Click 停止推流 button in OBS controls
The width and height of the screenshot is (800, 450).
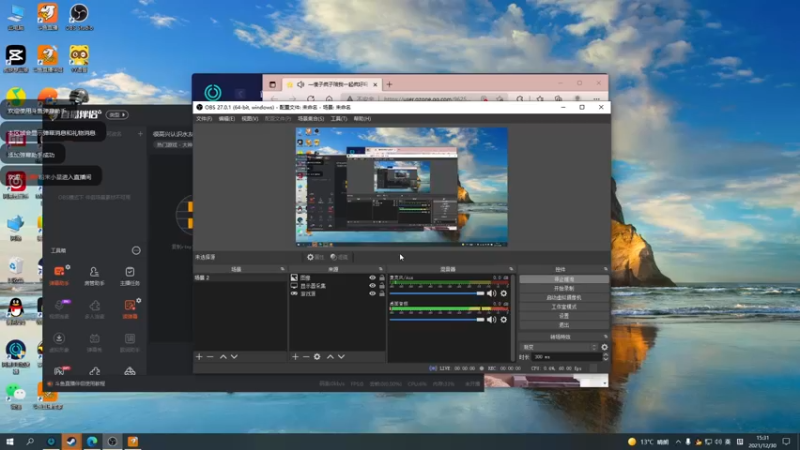coord(564,280)
